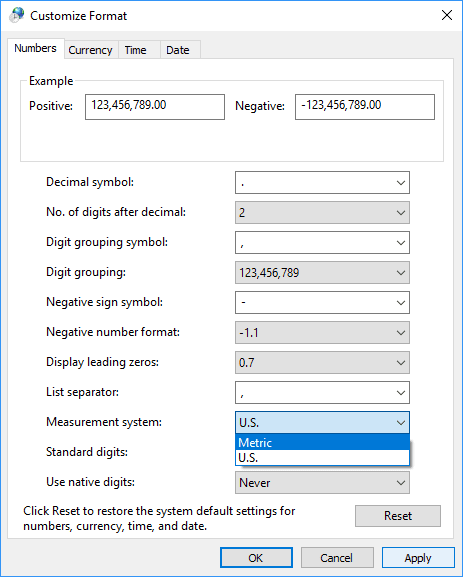Viewport: 463px width, 577px height.
Task: Switch to the Currency tab
Action: coord(91,50)
